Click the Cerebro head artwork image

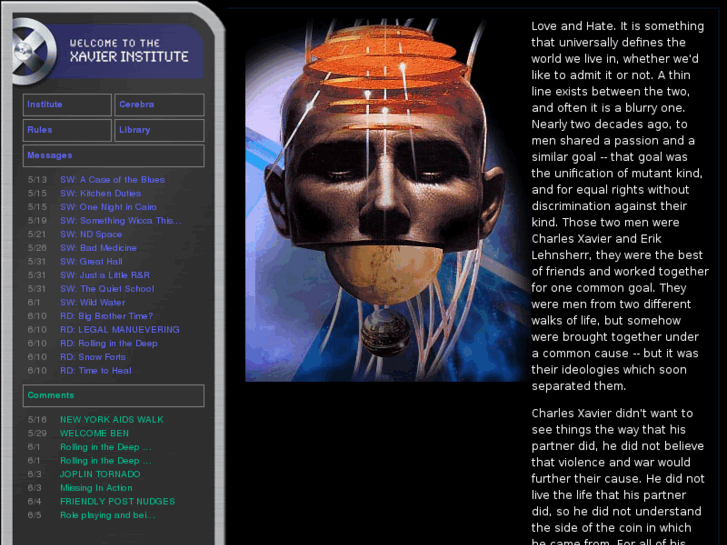coord(388,200)
